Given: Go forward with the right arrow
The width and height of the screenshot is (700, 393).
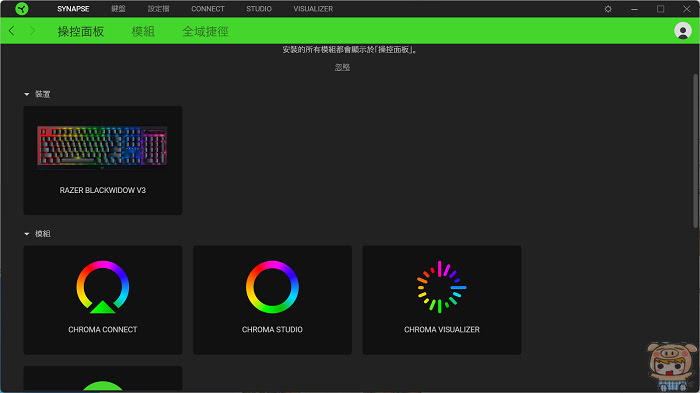Looking at the screenshot, I should pos(32,31).
